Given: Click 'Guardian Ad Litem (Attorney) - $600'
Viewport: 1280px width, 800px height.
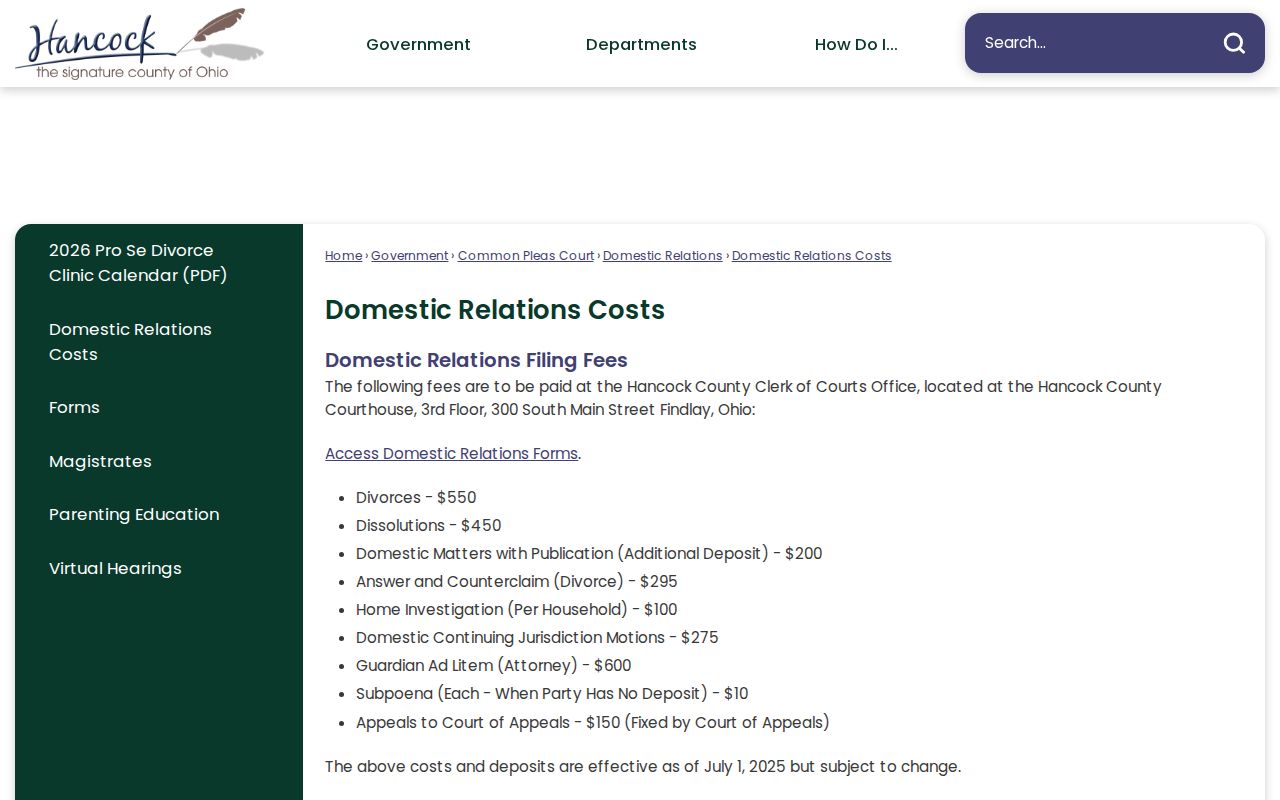Looking at the screenshot, I should [493, 665].
